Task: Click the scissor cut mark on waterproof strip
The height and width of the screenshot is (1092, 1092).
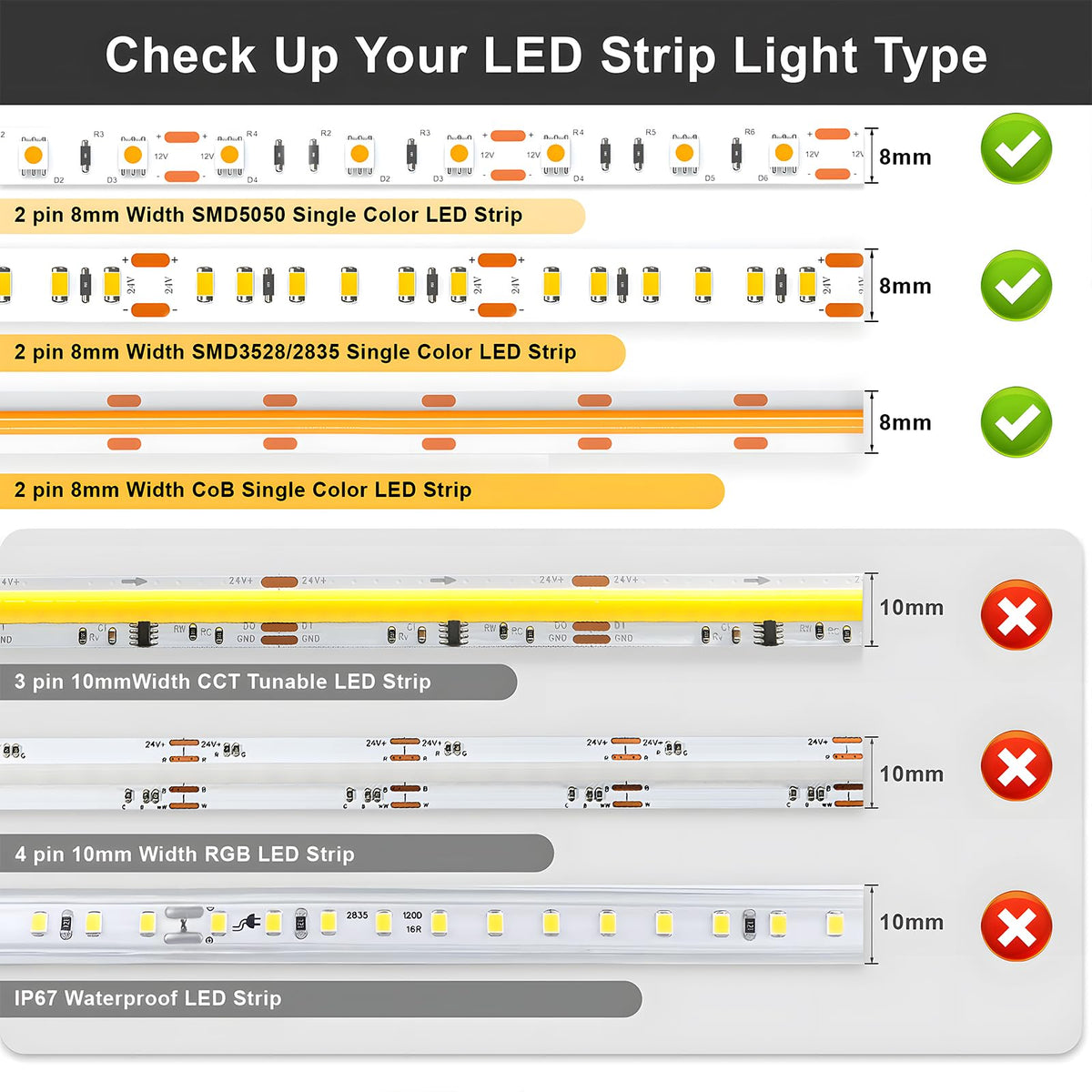Action: (x=183, y=925)
